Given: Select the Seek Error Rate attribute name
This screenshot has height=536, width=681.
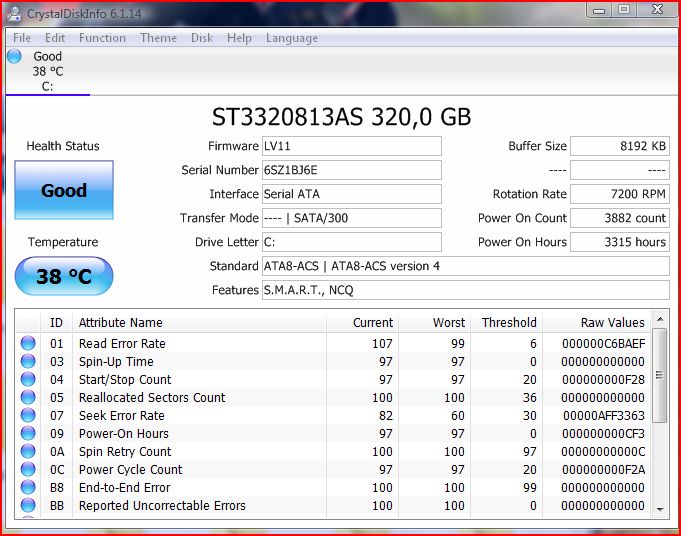Looking at the screenshot, I should pos(122,416).
